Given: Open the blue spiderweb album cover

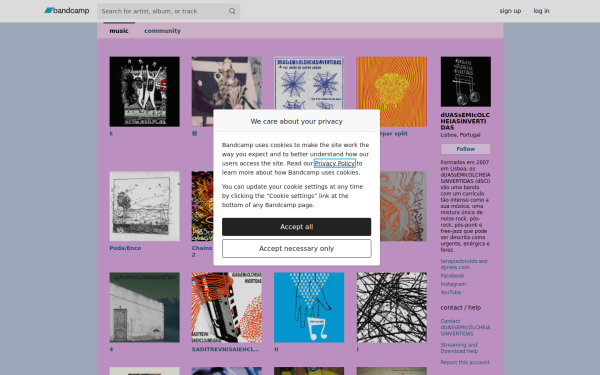Looking at the screenshot, I should [309, 83].
